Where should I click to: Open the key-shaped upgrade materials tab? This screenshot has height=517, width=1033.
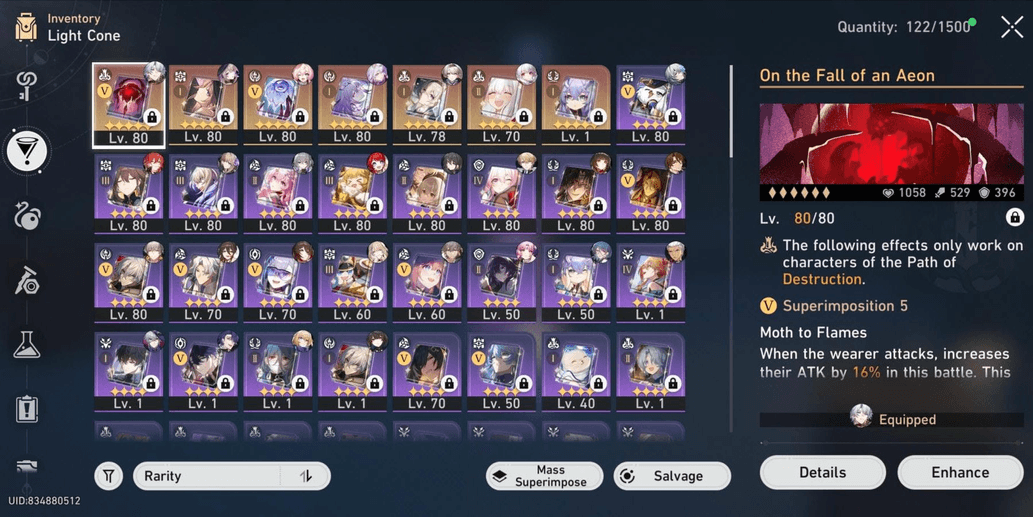[26, 86]
